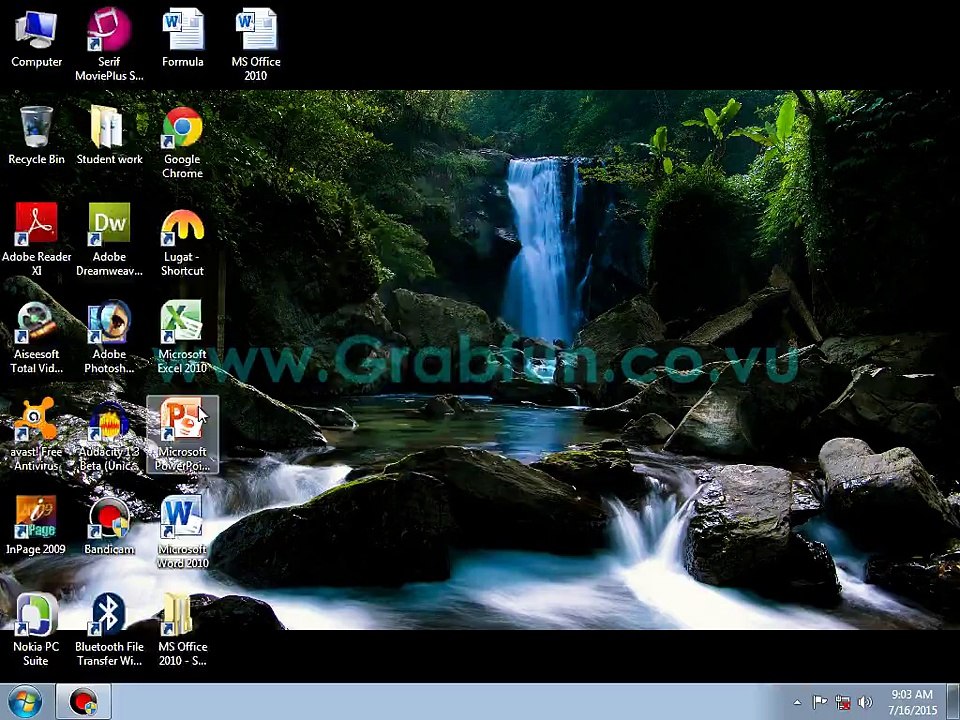Select Microsoft Excel 2010 shortcut
Viewport: 960px width, 720px height.
(x=182, y=337)
